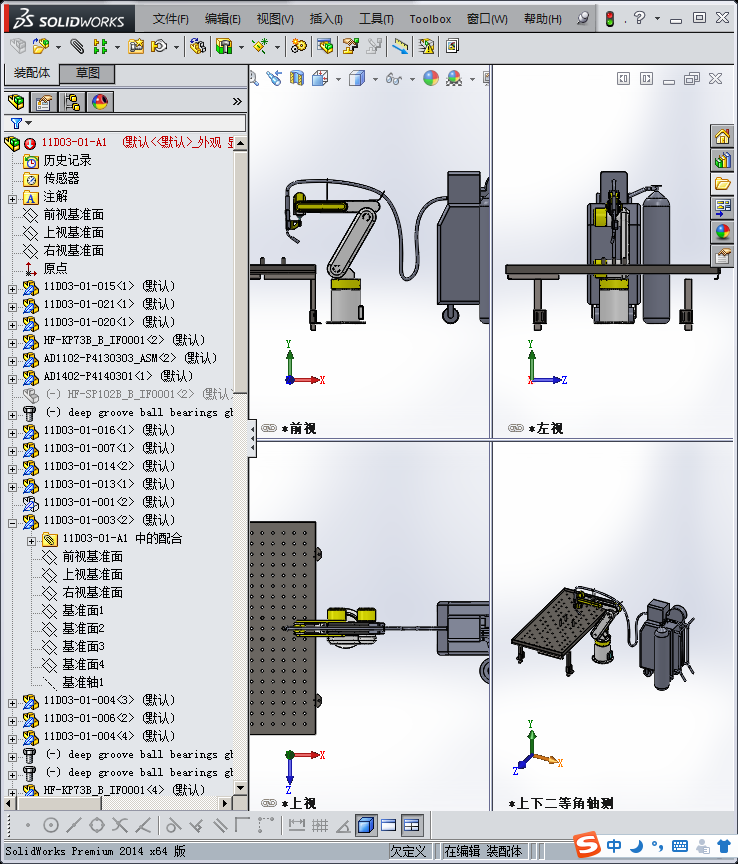The image size is (738, 864).
Task: Open the SolidWorks Resources home pane
Action: pos(723,137)
